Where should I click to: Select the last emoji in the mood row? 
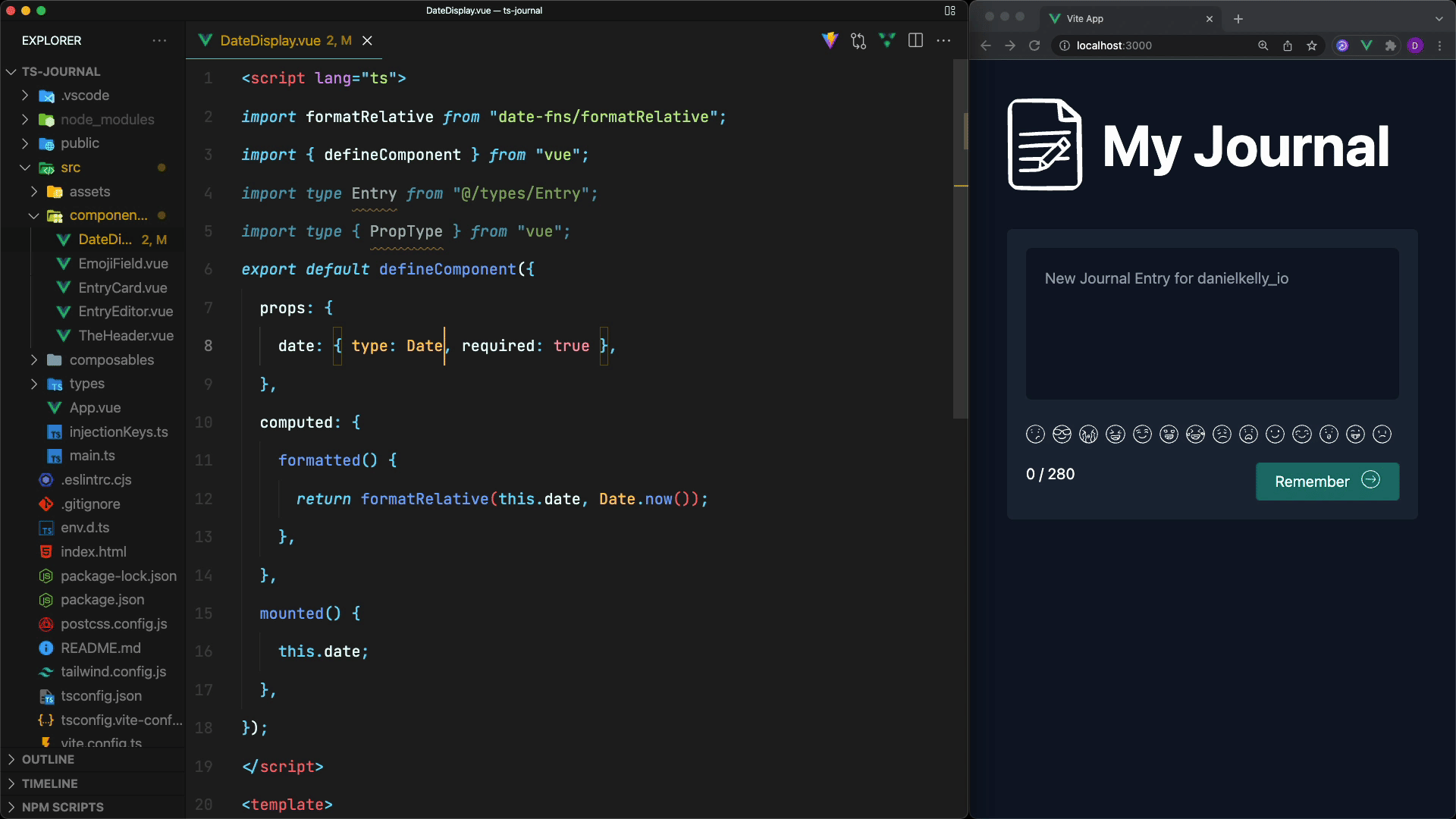(x=1382, y=434)
